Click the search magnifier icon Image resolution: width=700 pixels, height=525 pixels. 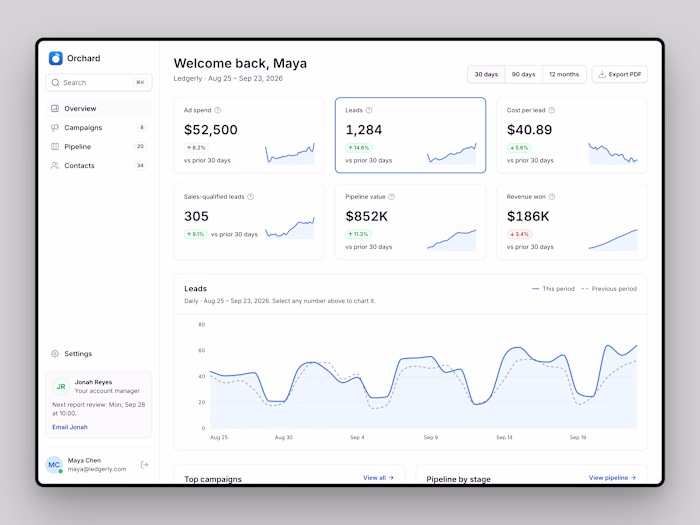tap(55, 83)
